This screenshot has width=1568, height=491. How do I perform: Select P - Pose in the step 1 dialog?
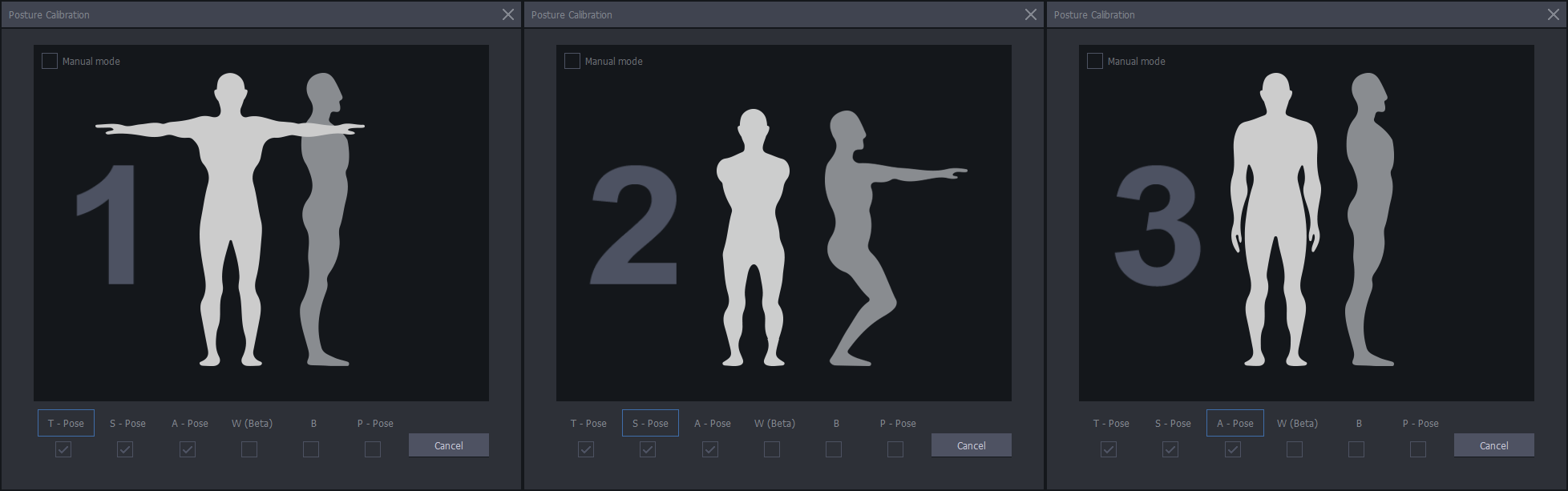click(x=375, y=423)
